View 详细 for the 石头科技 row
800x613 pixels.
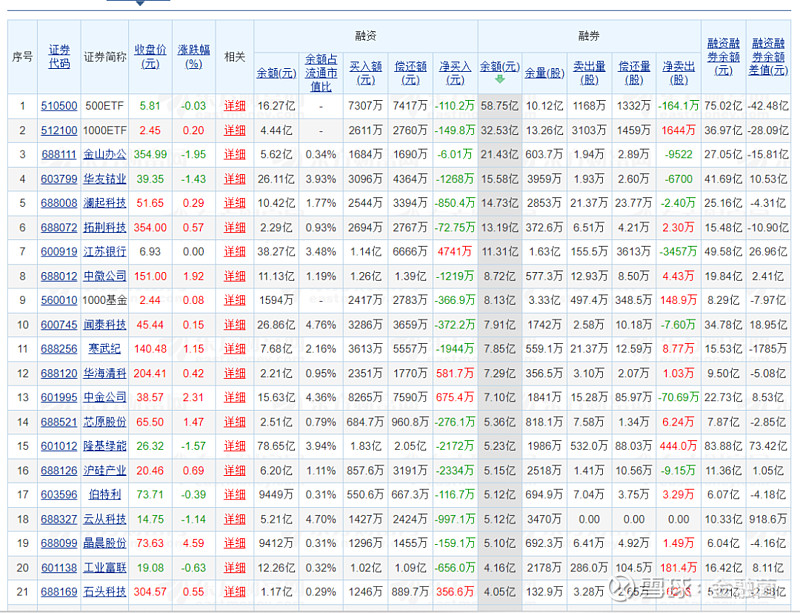pos(235,592)
